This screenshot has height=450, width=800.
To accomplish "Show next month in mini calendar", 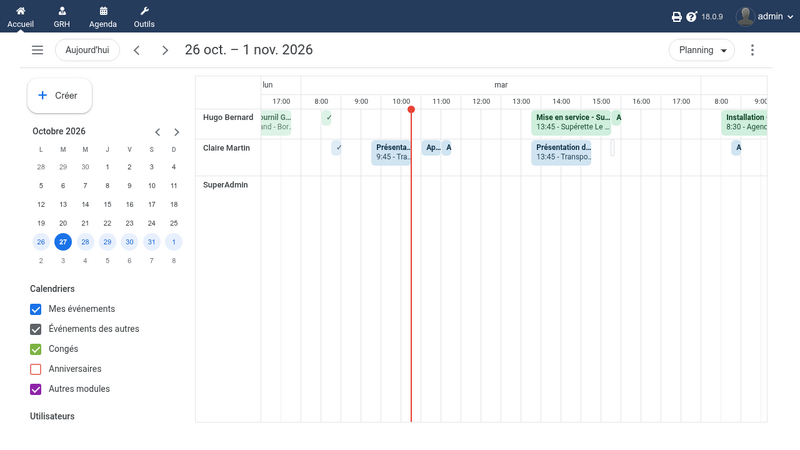I will tap(177, 132).
